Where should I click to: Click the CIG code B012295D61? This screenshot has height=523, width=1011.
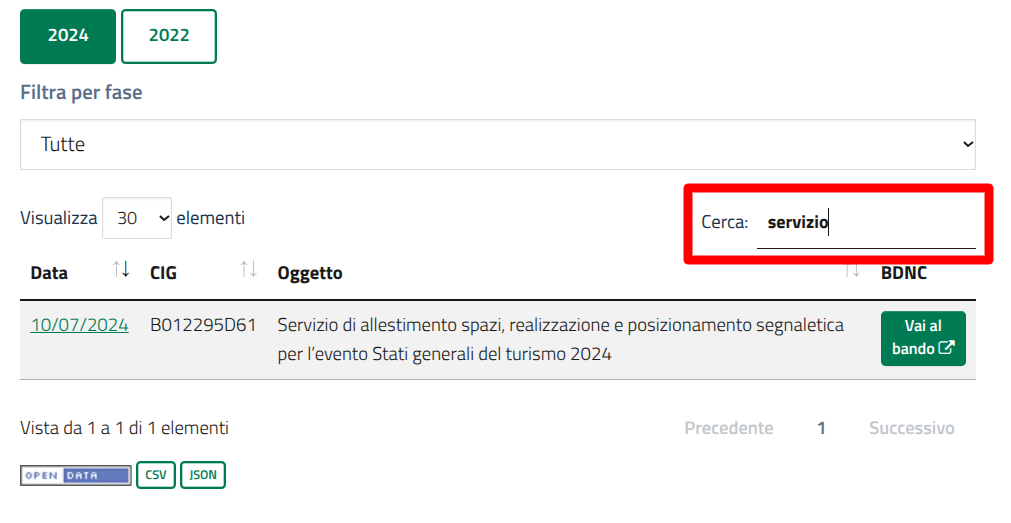click(x=203, y=325)
